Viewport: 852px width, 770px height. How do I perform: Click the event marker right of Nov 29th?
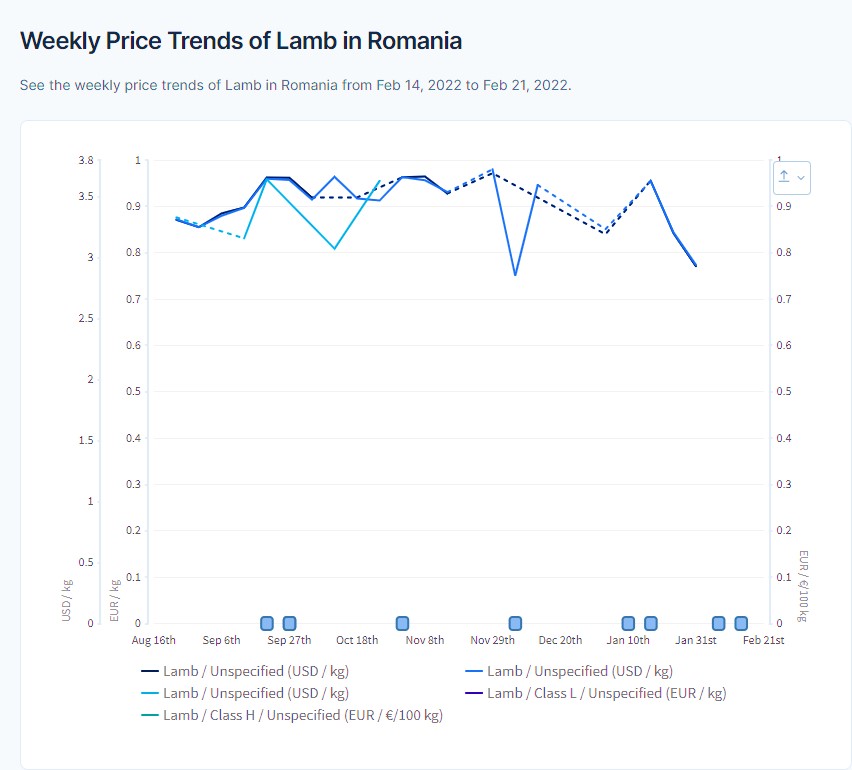515,623
